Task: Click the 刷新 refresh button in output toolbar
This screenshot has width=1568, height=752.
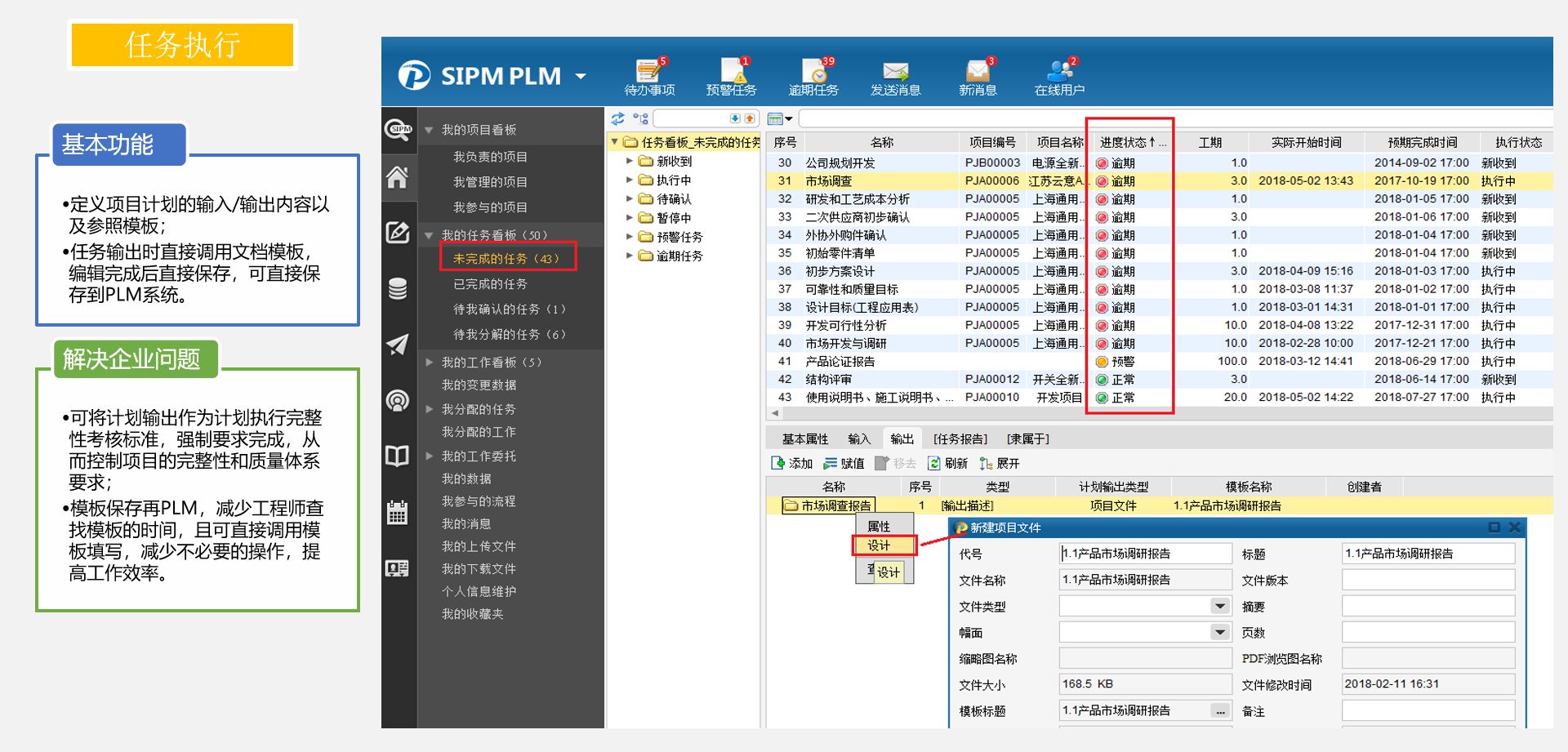Action: [947, 464]
